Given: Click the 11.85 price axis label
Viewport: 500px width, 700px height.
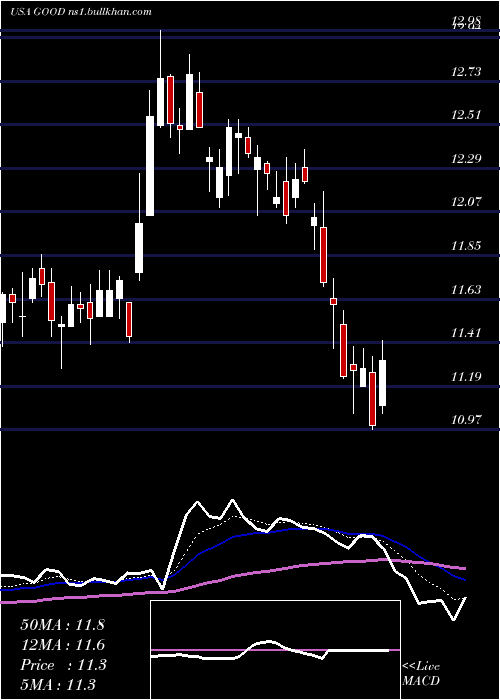Looking at the screenshot, I should click(467, 246).
